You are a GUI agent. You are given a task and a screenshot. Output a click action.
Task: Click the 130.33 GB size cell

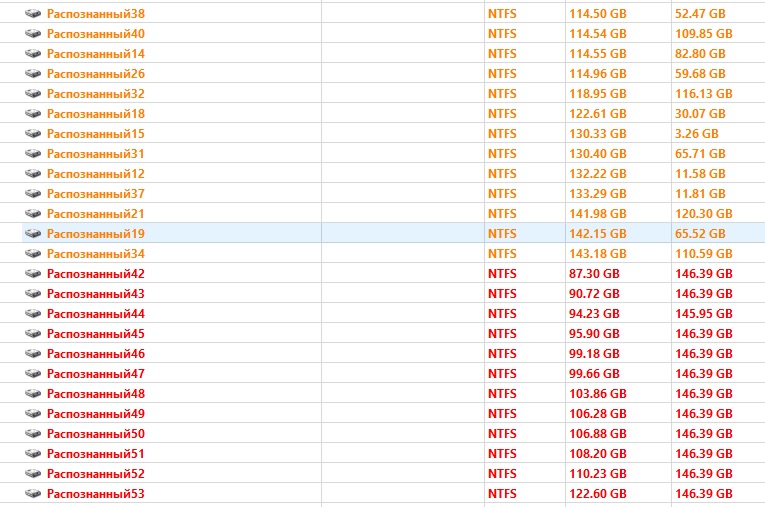pyautogui.click(x=596, y=134)
